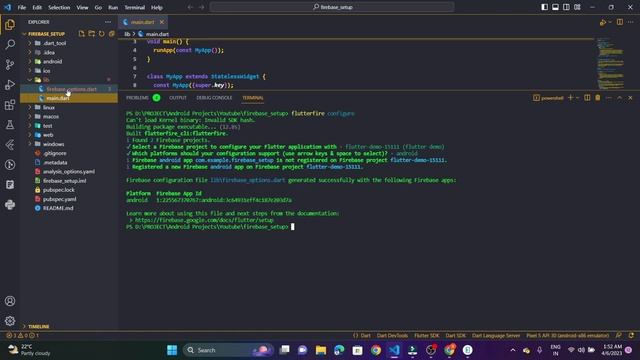The height and width of the screenshot is (360, 640).
Task: Open the Python icon in activity bar
Action: click(10, 205)
